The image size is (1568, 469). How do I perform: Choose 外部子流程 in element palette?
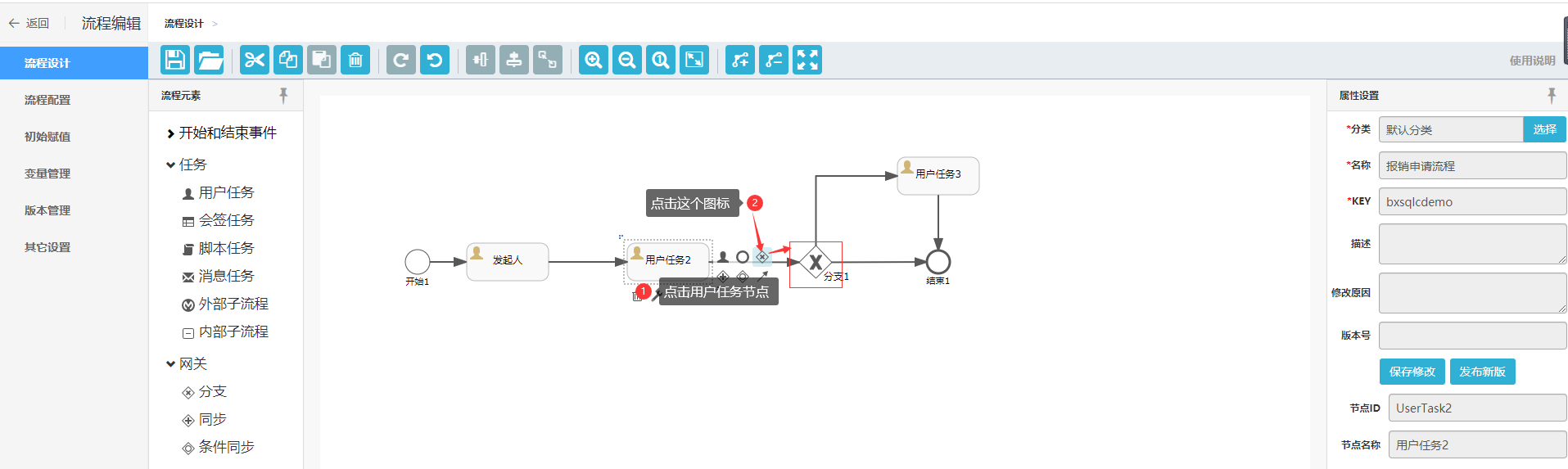[225, 304]
